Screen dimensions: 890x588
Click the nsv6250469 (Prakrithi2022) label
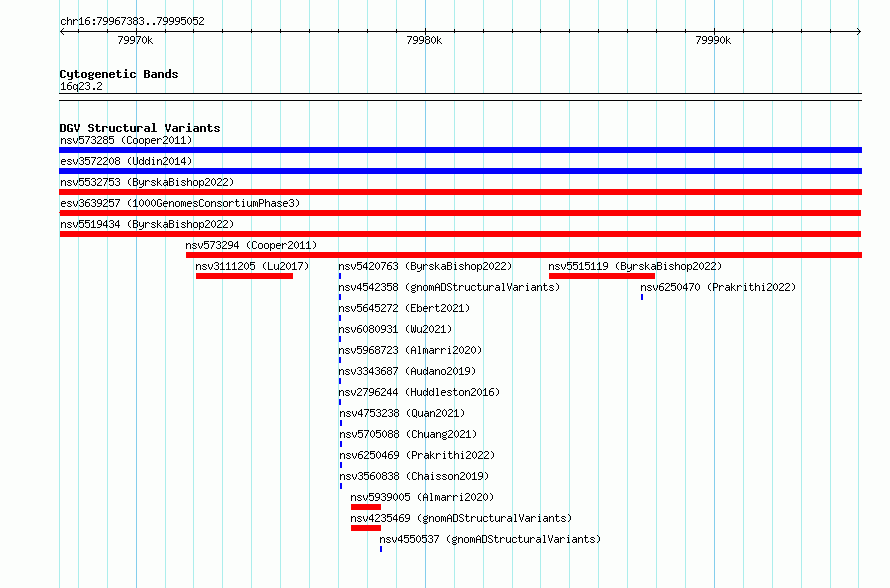[x=417, y=455]
